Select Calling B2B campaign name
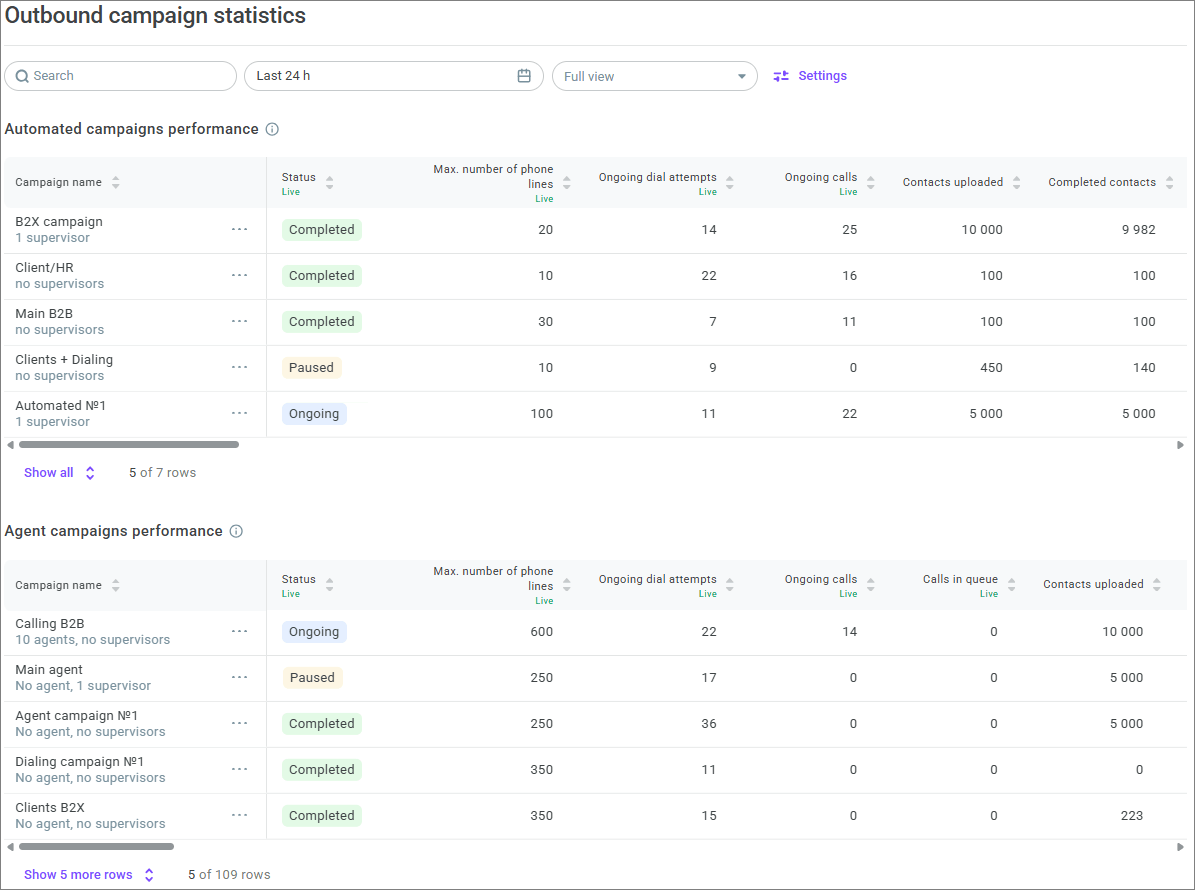The image size is (1195, 890). click(50, 623)
